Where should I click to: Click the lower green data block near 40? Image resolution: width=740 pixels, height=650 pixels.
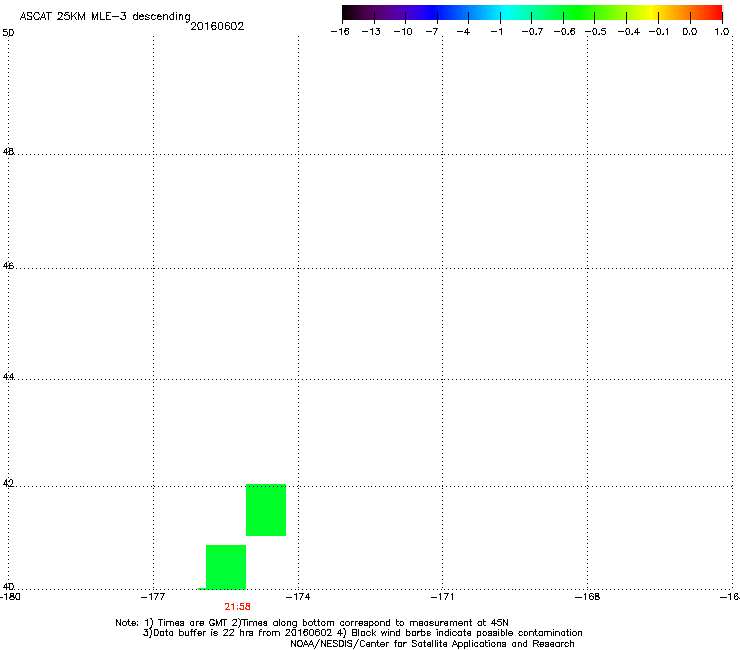(x=226, y=567)
